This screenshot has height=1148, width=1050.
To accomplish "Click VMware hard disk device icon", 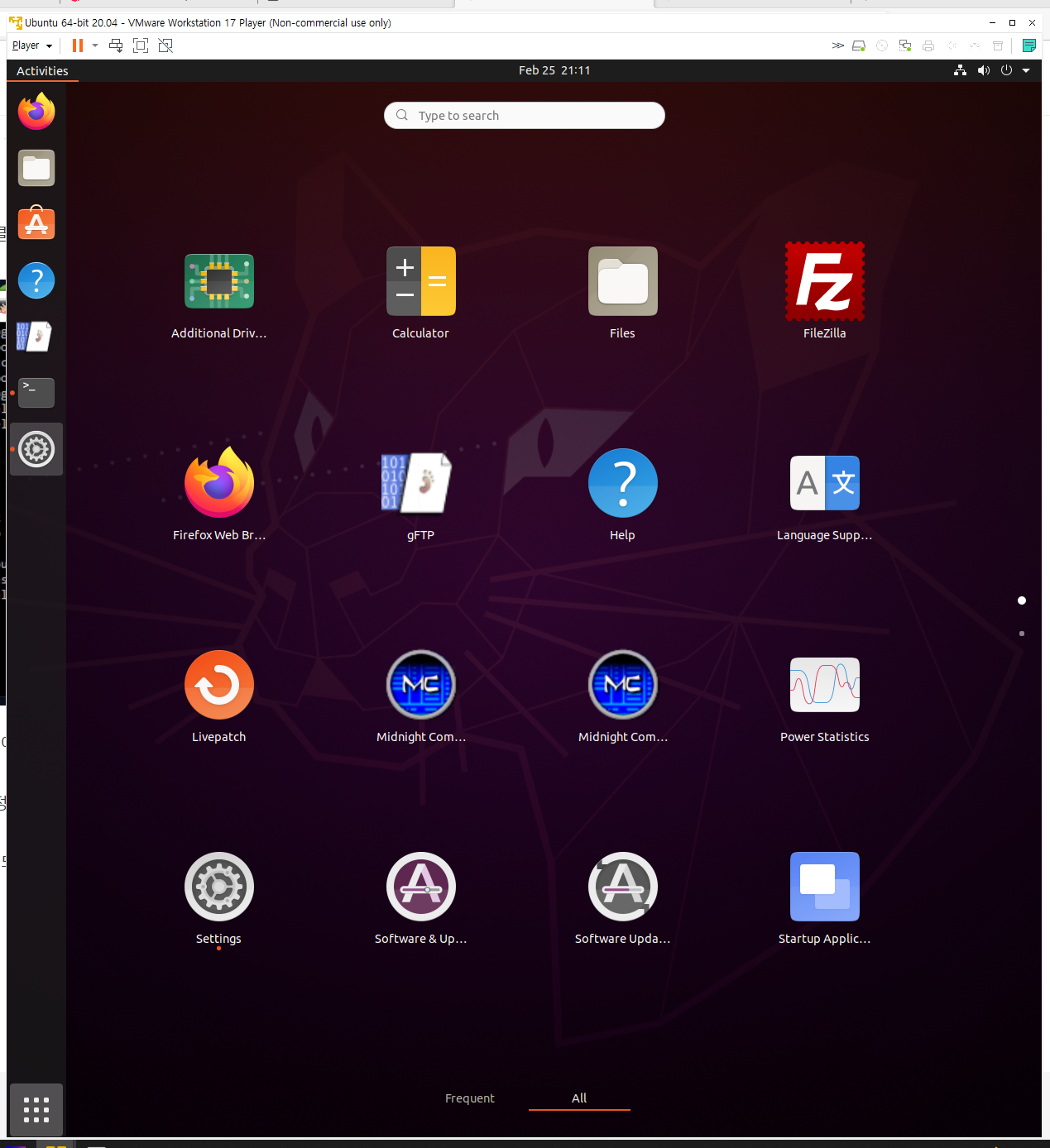I will tap(859, 45).
